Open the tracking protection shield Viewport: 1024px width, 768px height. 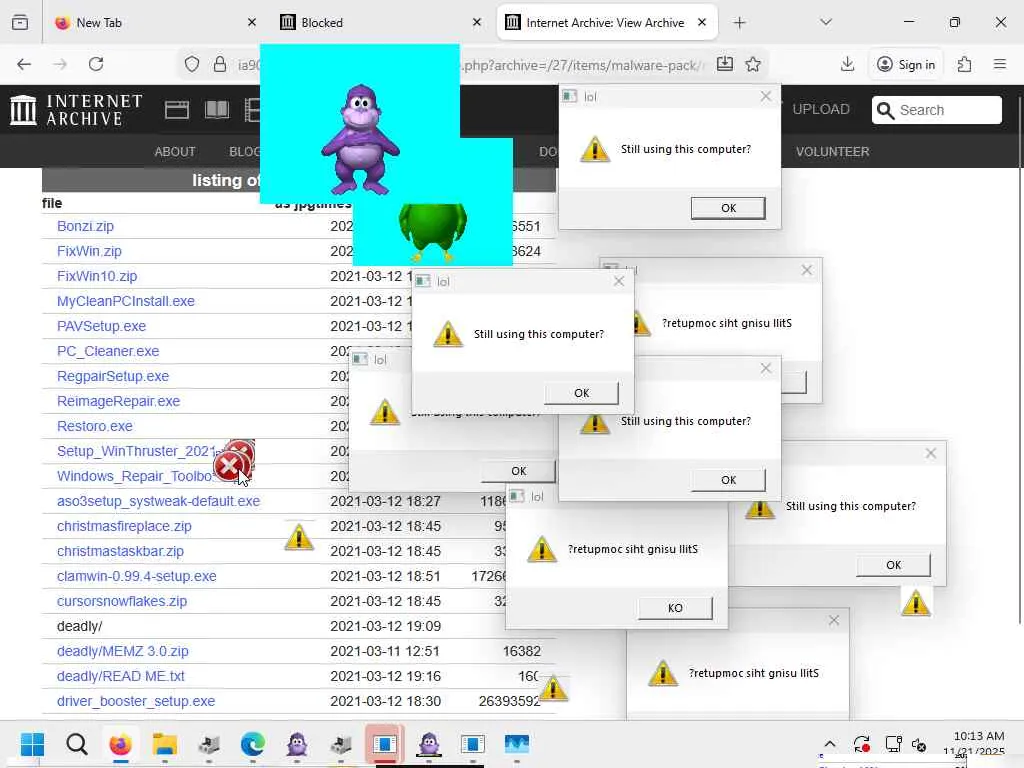click(x=191, y=64)
